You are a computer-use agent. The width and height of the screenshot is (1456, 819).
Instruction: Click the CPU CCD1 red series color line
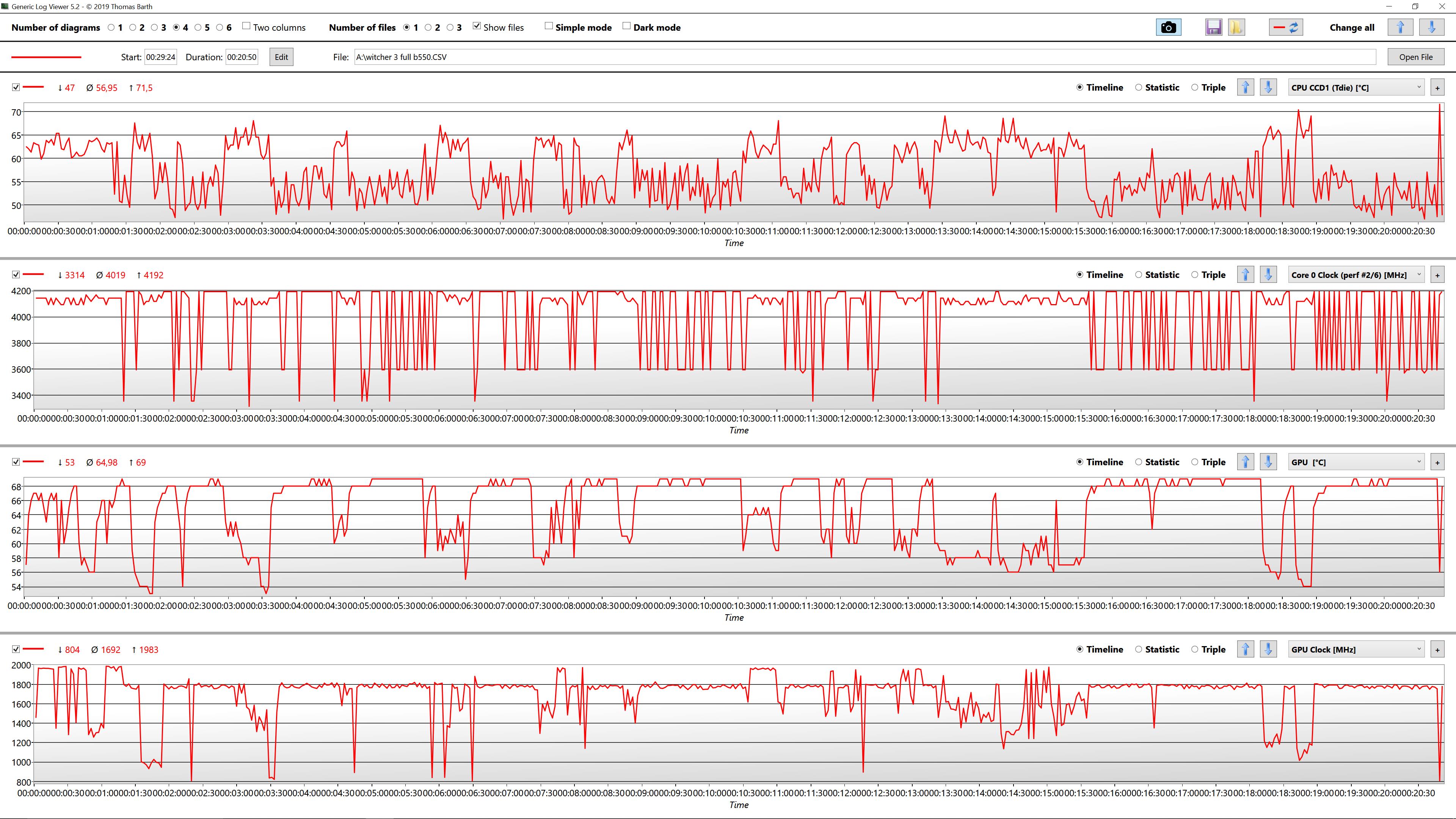pyautogui.click(x=33, y=87)
